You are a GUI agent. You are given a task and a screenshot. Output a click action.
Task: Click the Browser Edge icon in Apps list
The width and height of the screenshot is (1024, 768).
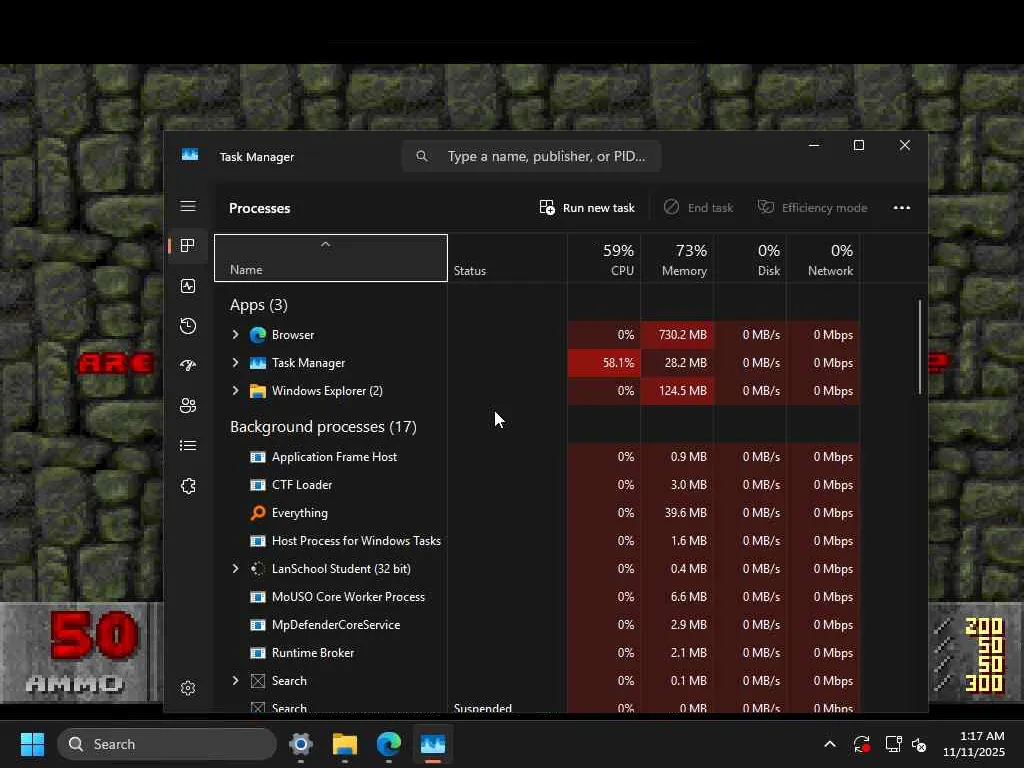click(x=258, y=335)
